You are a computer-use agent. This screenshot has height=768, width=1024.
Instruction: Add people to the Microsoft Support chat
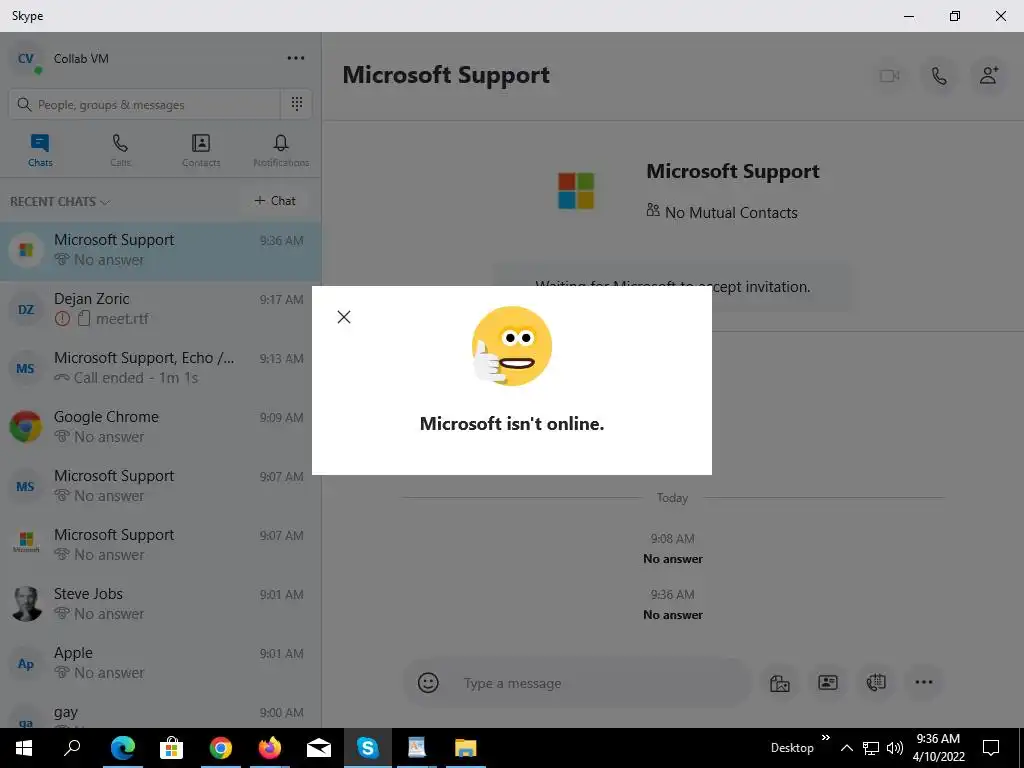[x=989, y=76]
